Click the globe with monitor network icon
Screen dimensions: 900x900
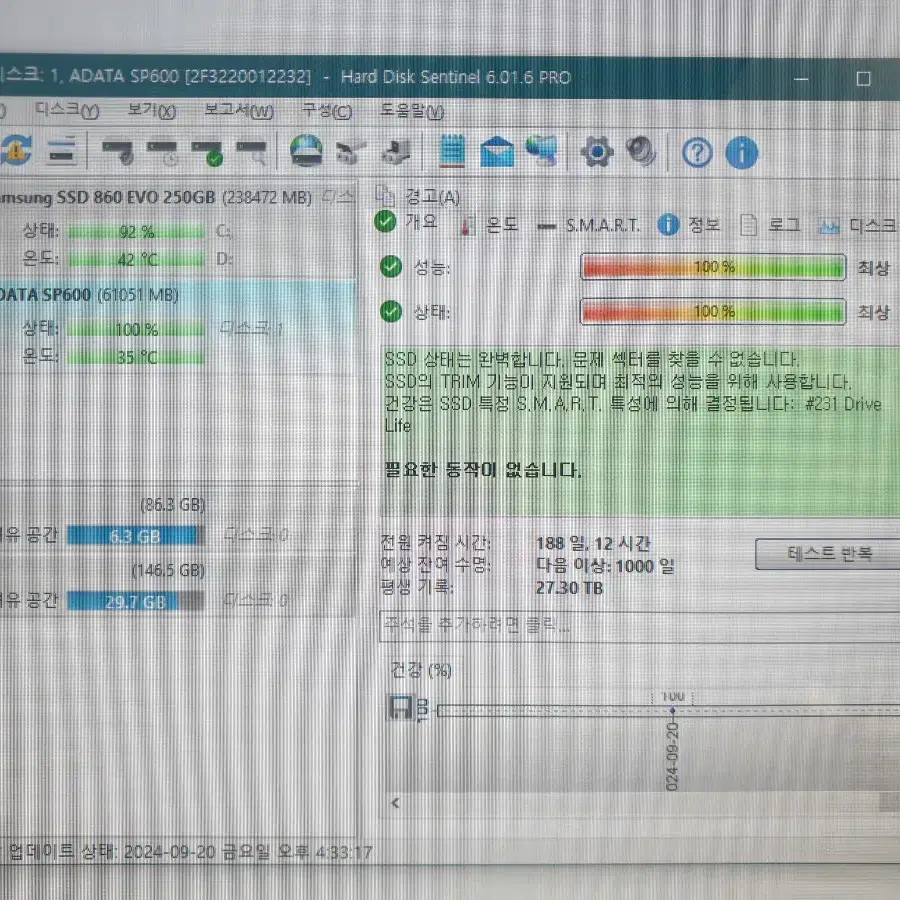(x=541, y=151)
